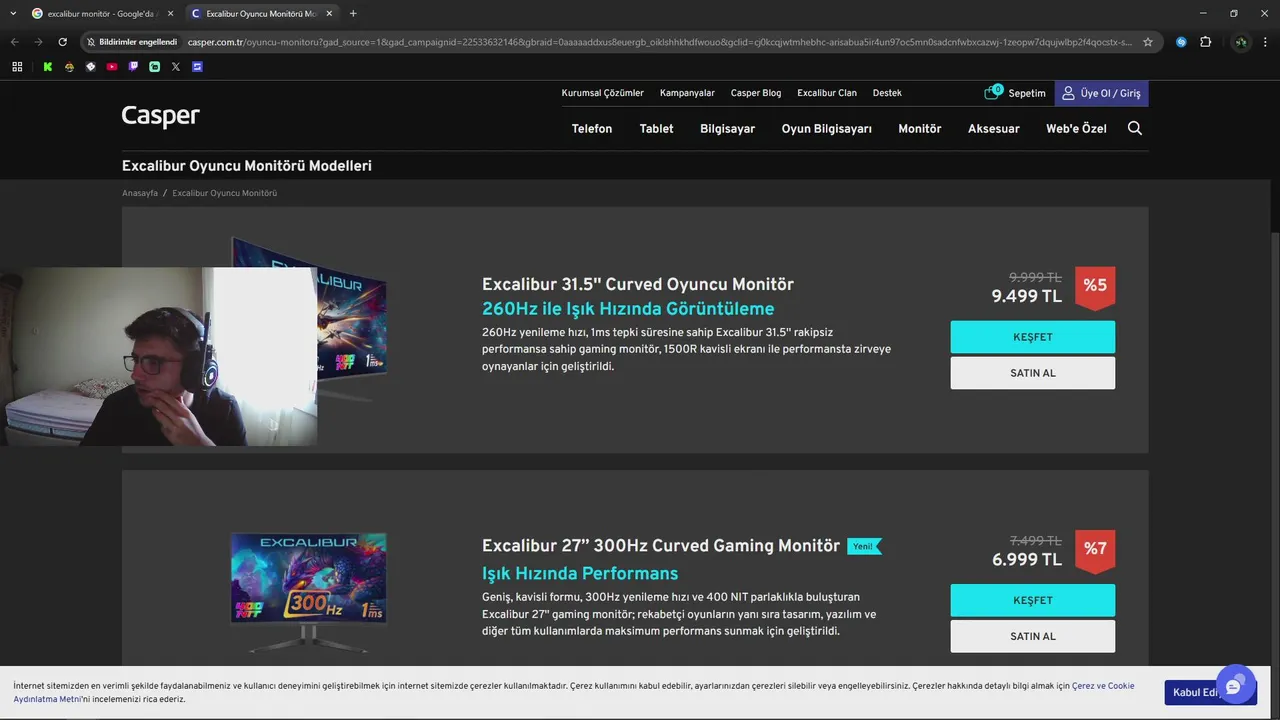Open the Web'e Özel menu

coord(1076,129)
